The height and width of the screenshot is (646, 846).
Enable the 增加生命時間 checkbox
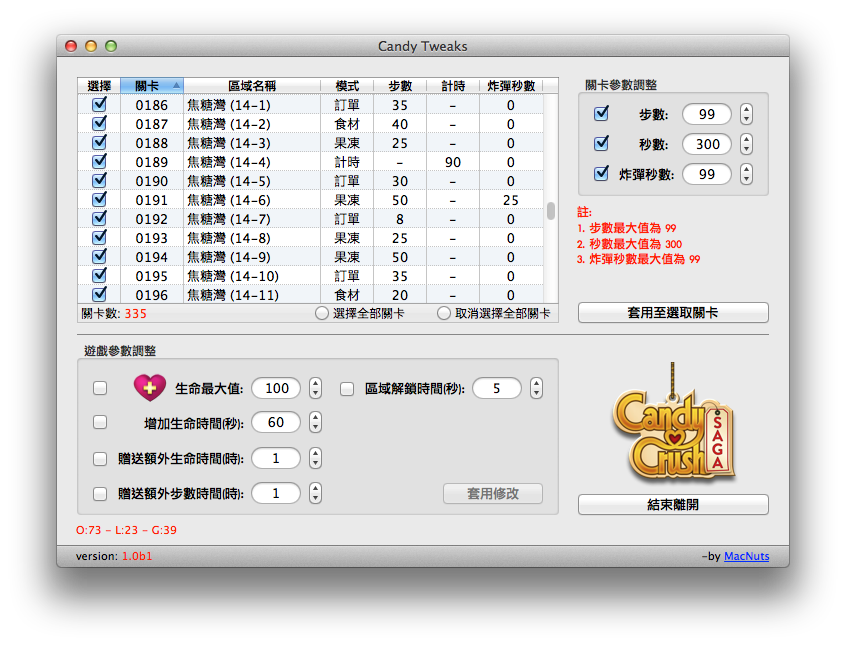pyautogui.click(x=99, y=422)
